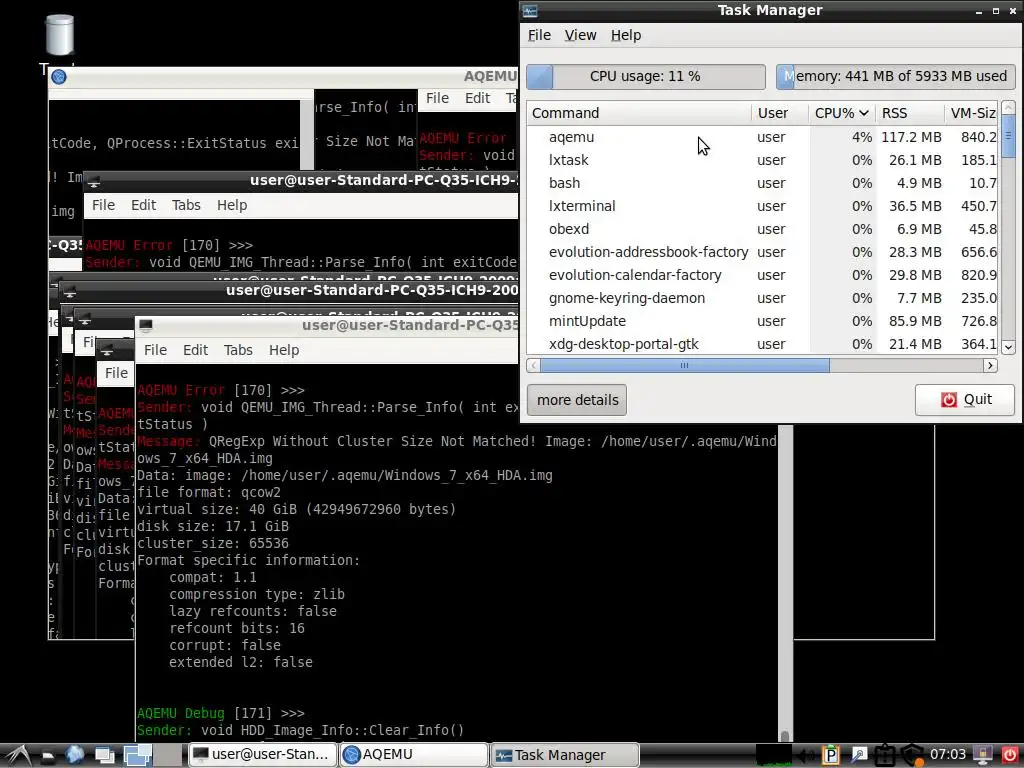The width and height of the screenshot is (1024, 768).
Task: Click the Memory usage progress bar
Action: coord(895,76)
